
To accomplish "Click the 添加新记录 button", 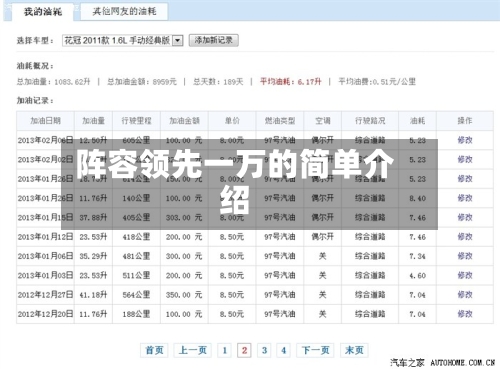I will [x=214, y=40].
